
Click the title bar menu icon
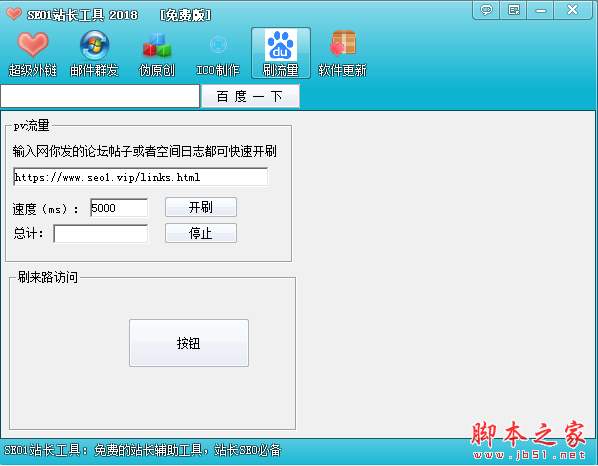point(513,10)
